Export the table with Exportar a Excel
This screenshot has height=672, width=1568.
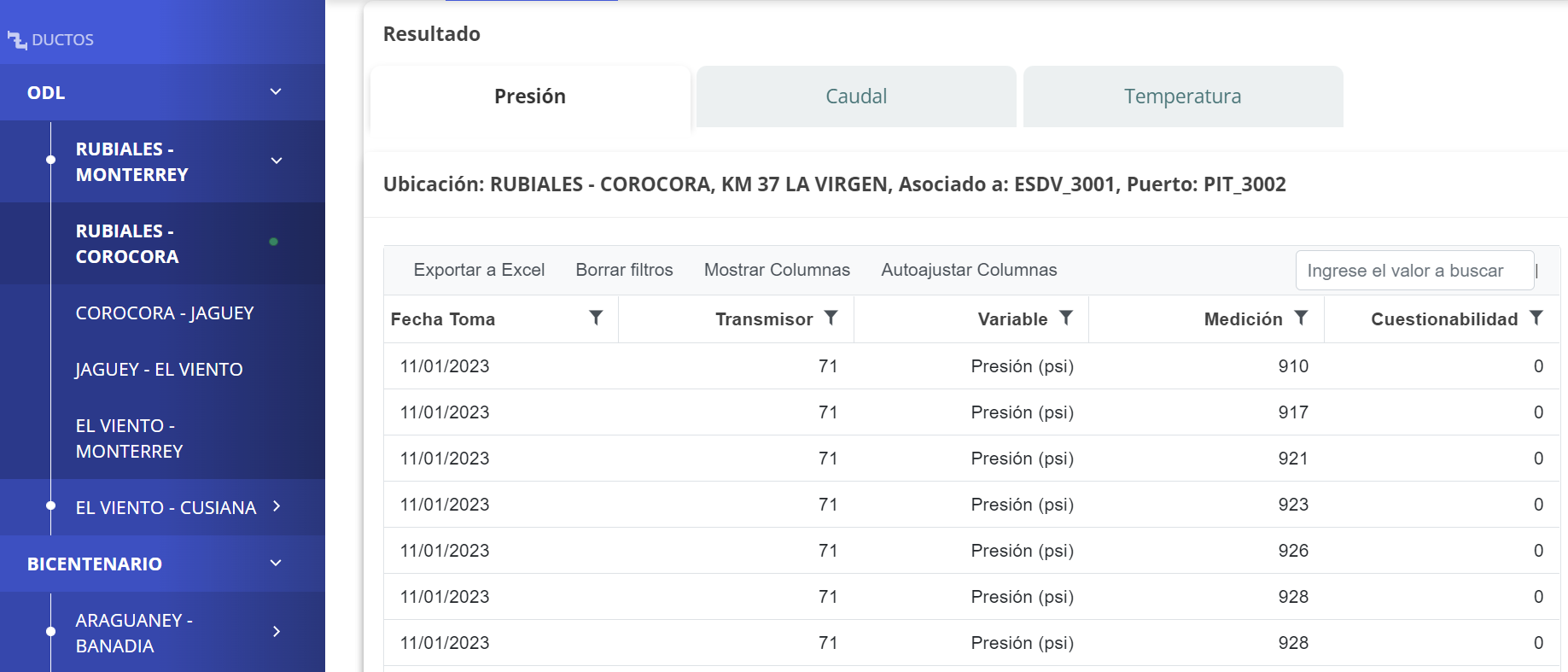point(479,270)
